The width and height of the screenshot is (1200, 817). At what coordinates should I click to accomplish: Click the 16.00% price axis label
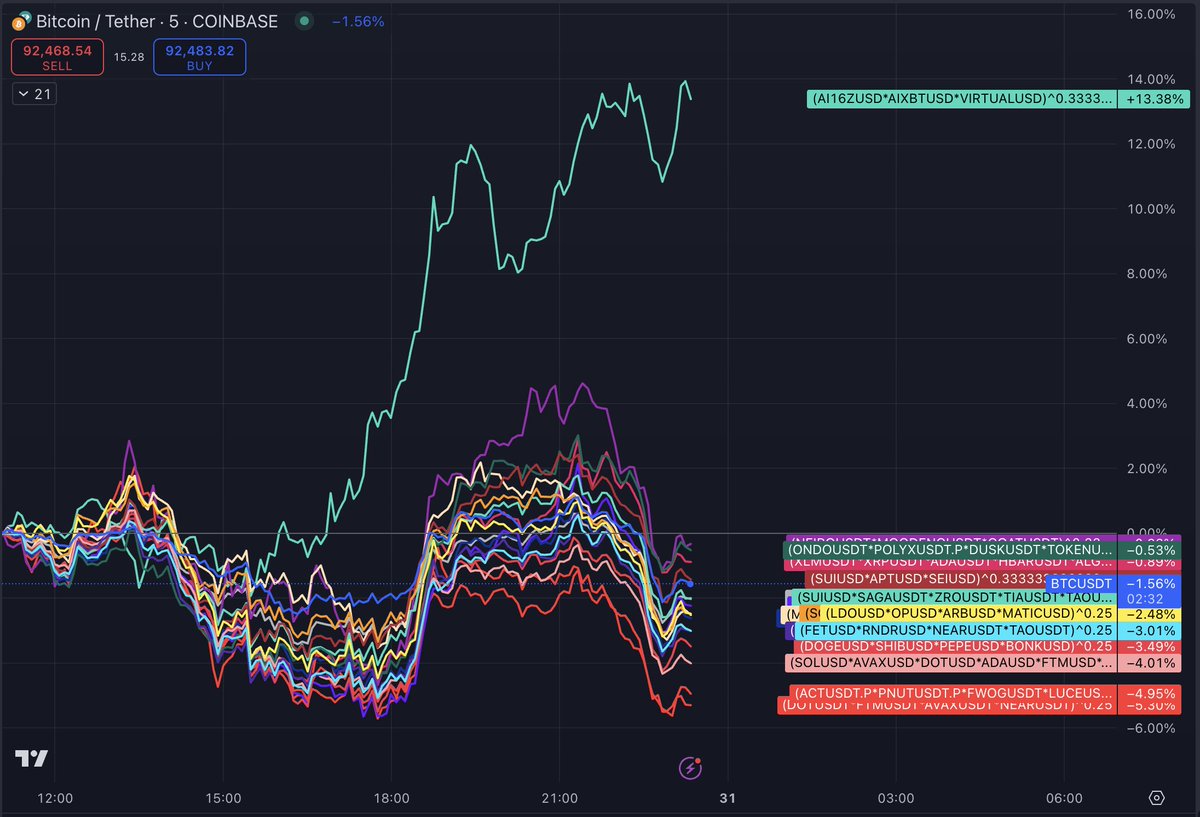[1151, 14]
